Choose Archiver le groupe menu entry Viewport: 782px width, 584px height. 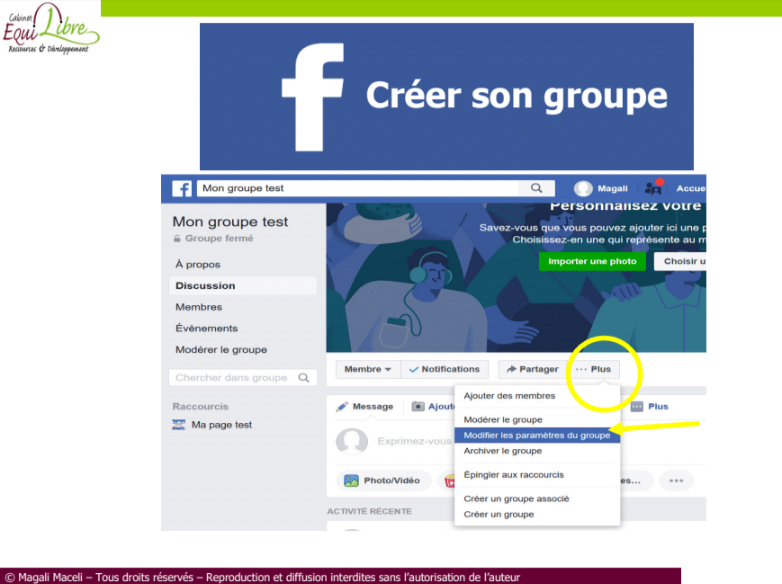click(x=503, y=451)
